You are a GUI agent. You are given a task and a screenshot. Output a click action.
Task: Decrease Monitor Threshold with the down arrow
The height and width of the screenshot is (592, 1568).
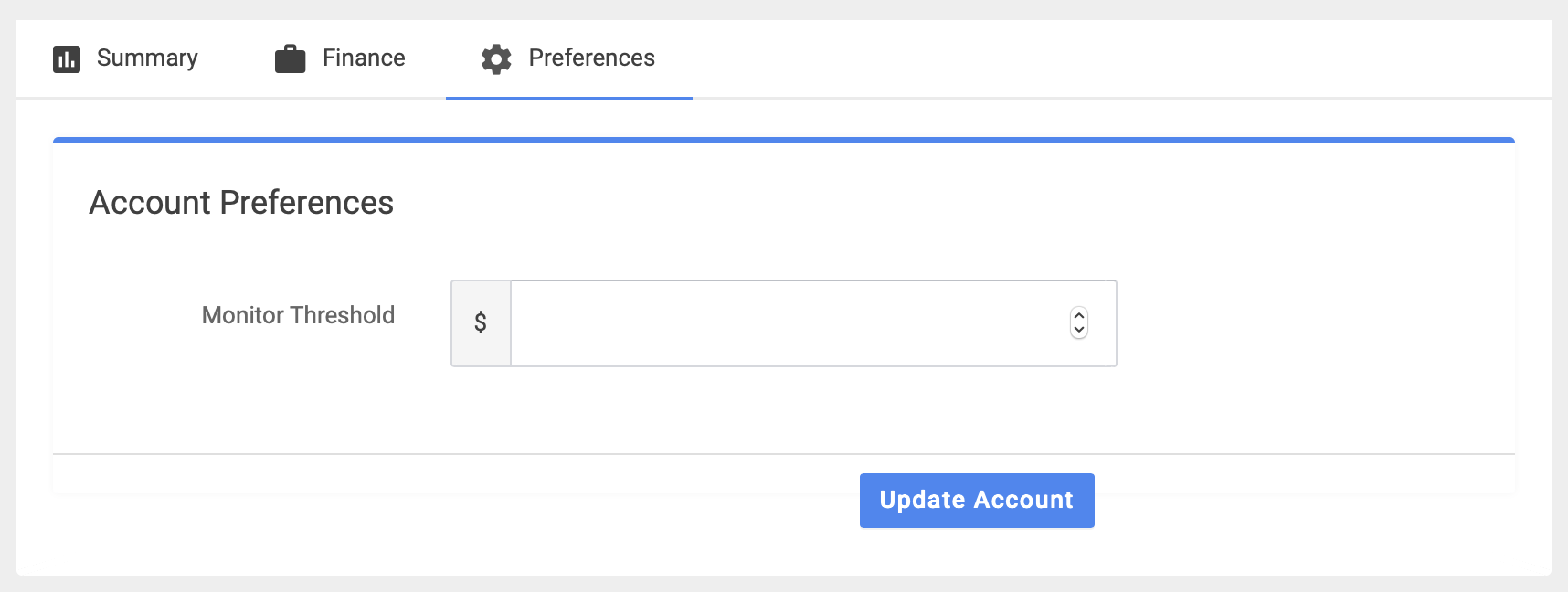coord(1079,330)
